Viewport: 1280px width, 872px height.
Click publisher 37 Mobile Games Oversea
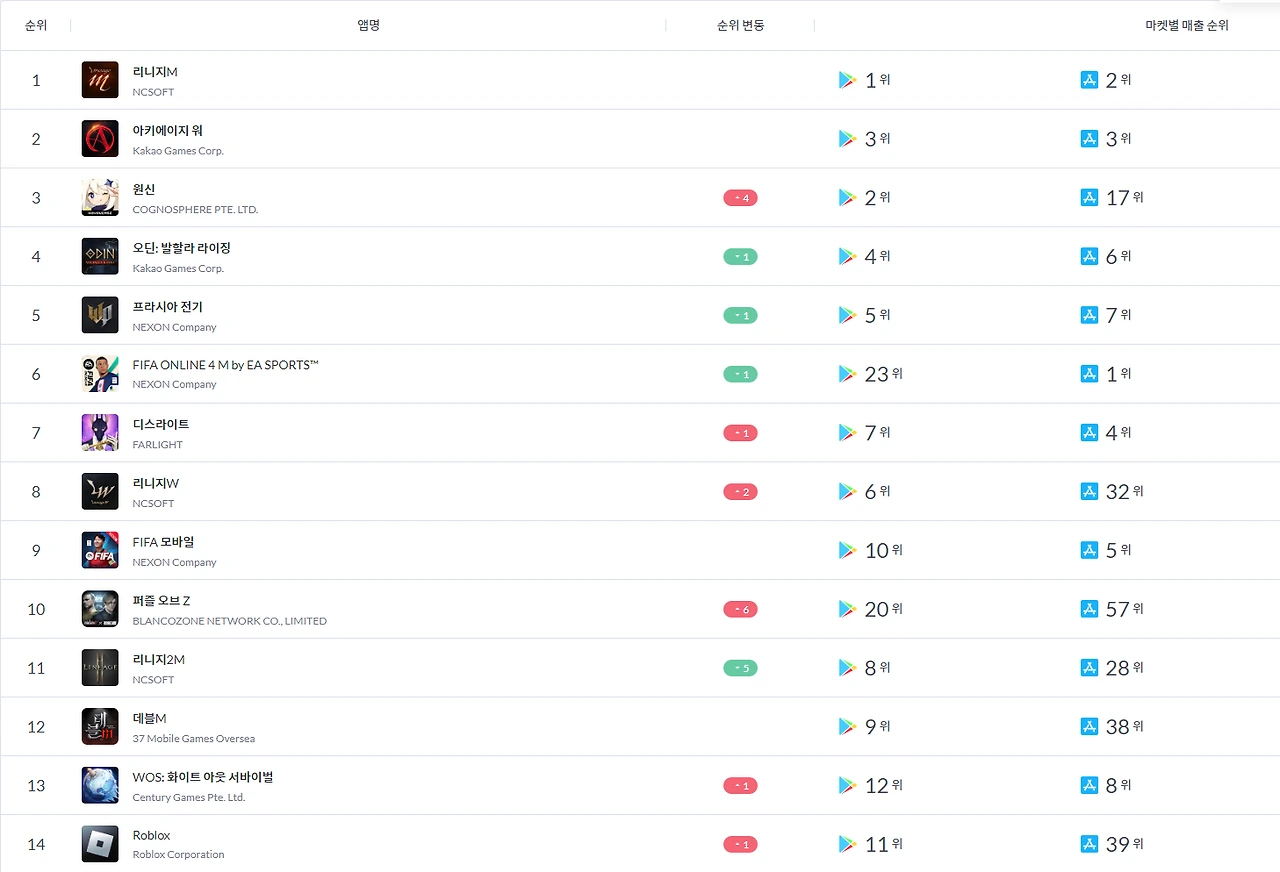(194, 739)
